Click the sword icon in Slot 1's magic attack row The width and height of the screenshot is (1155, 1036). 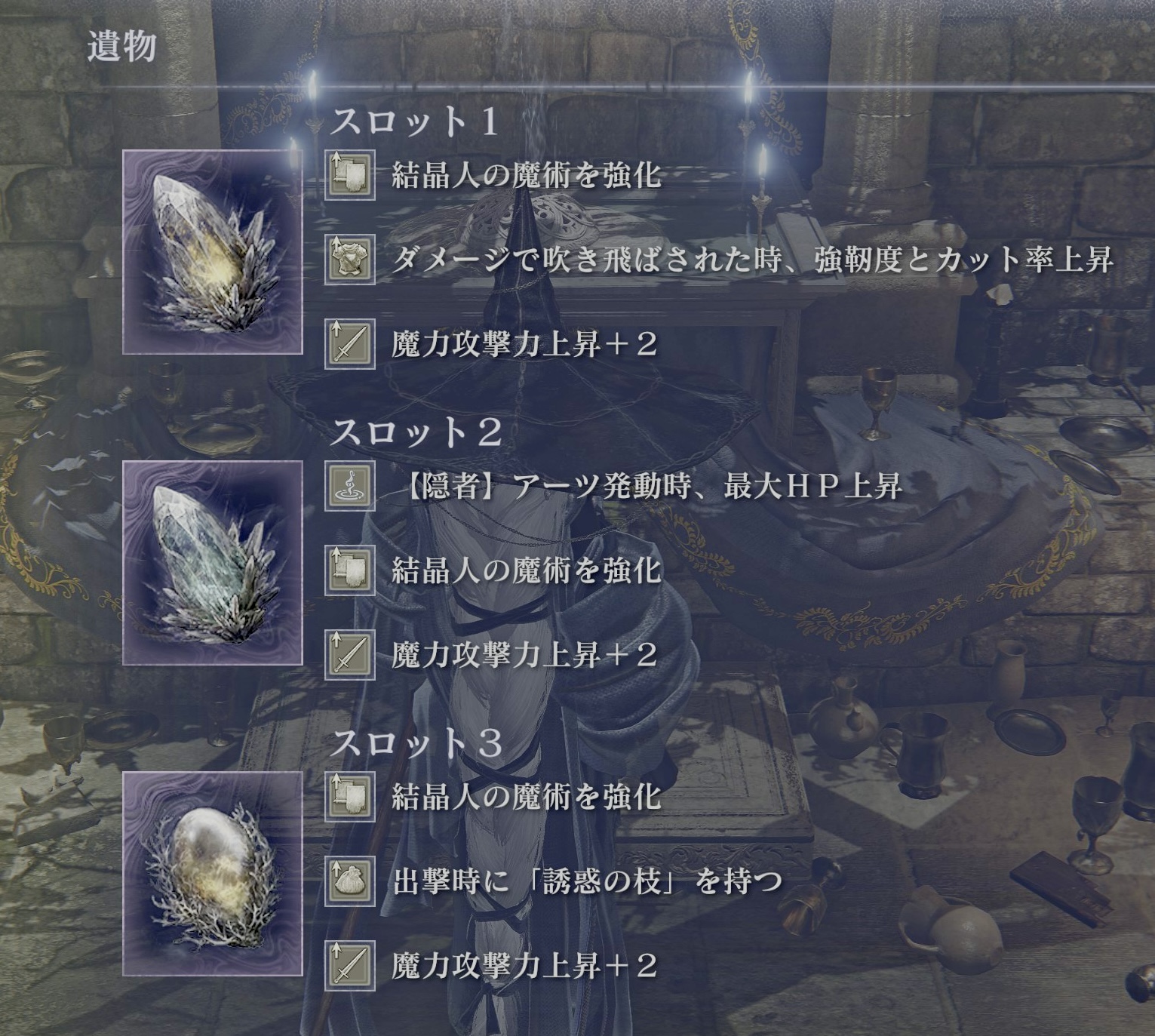pyautogui.click(x=350, y=344)
